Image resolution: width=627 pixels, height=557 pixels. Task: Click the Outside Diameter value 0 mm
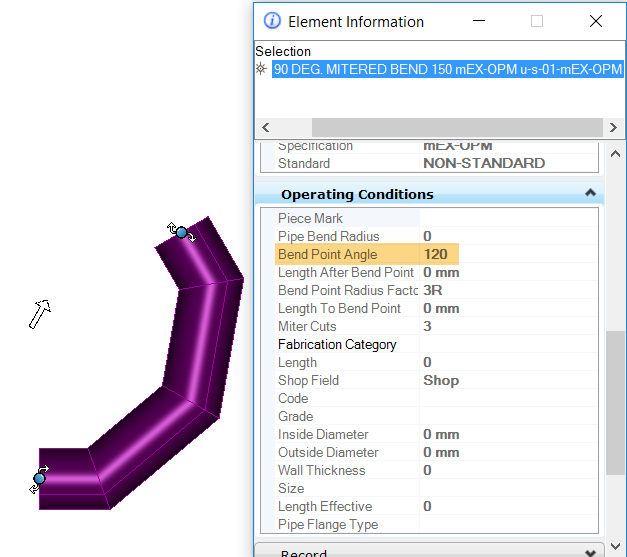441,452
